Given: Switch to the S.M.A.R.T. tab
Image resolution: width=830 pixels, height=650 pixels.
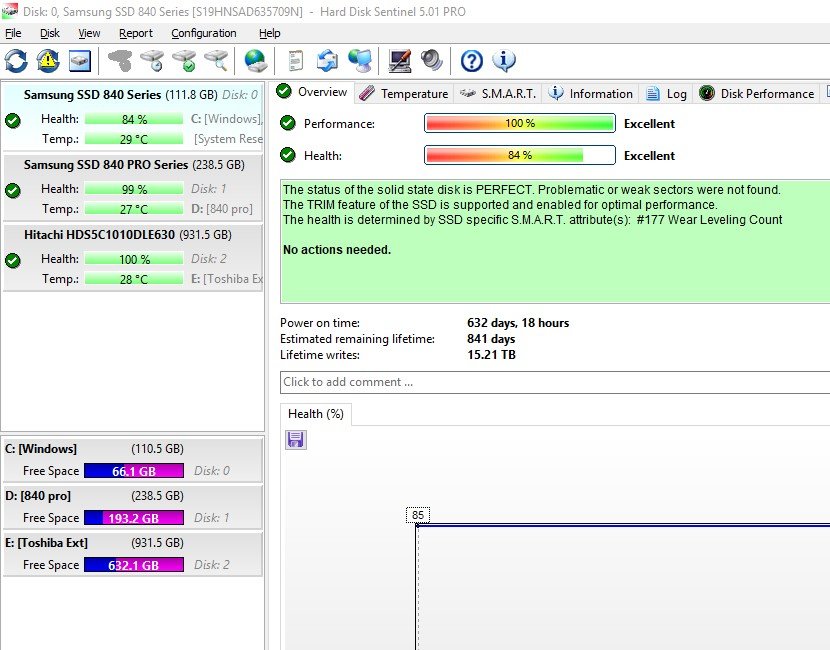Looking at the screenshot, I should (498, 94).
